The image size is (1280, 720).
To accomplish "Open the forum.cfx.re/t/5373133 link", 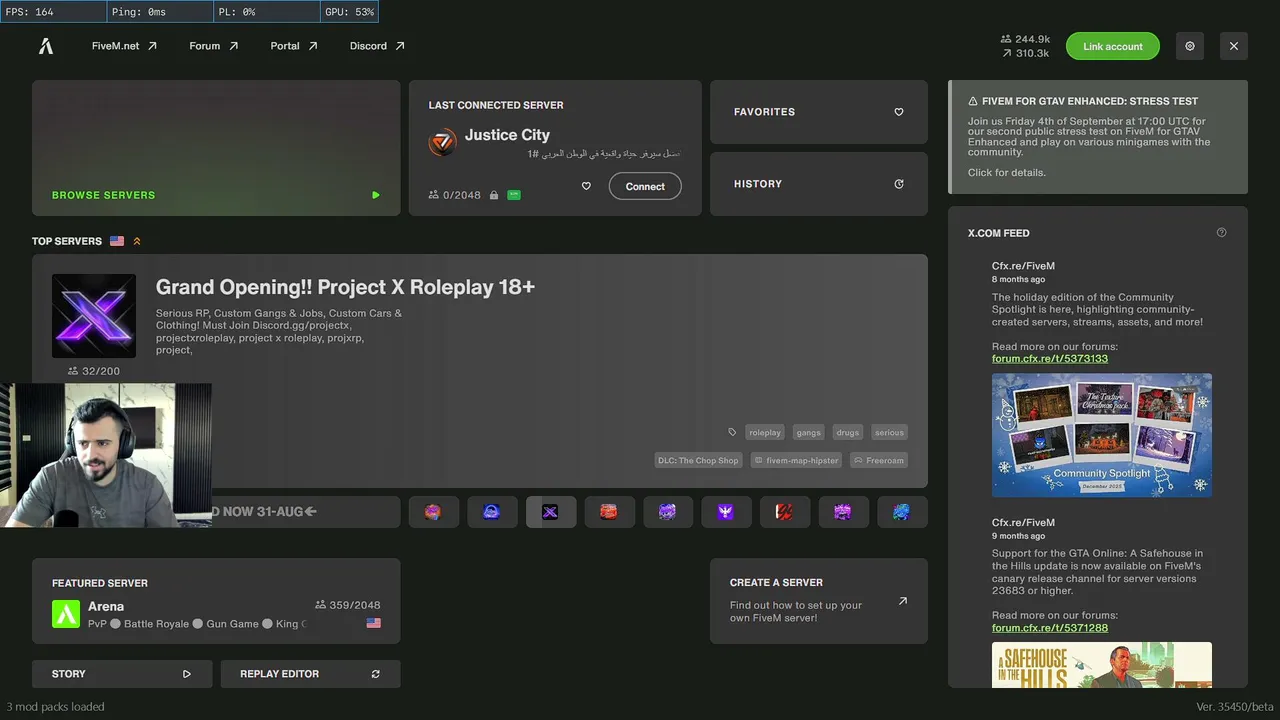I will [1050, 358].
